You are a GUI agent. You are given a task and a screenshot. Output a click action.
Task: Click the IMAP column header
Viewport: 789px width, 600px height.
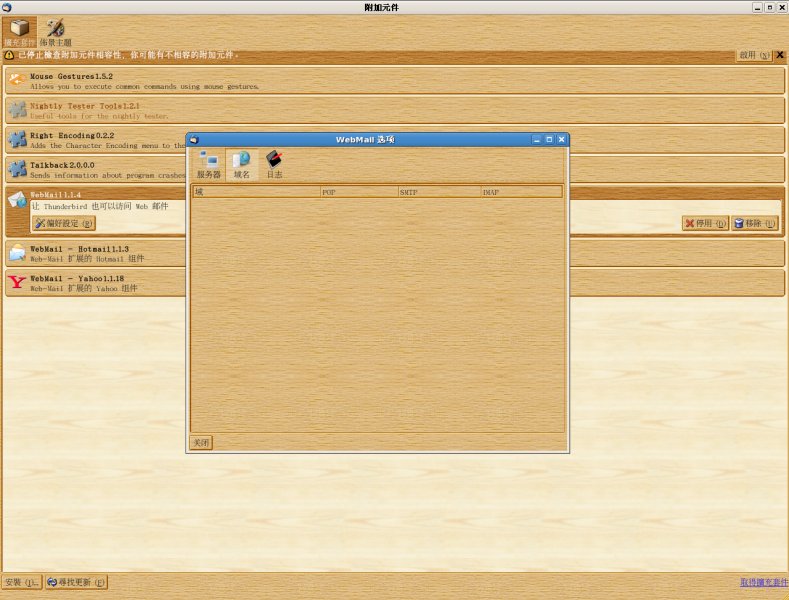click(520, 191)
